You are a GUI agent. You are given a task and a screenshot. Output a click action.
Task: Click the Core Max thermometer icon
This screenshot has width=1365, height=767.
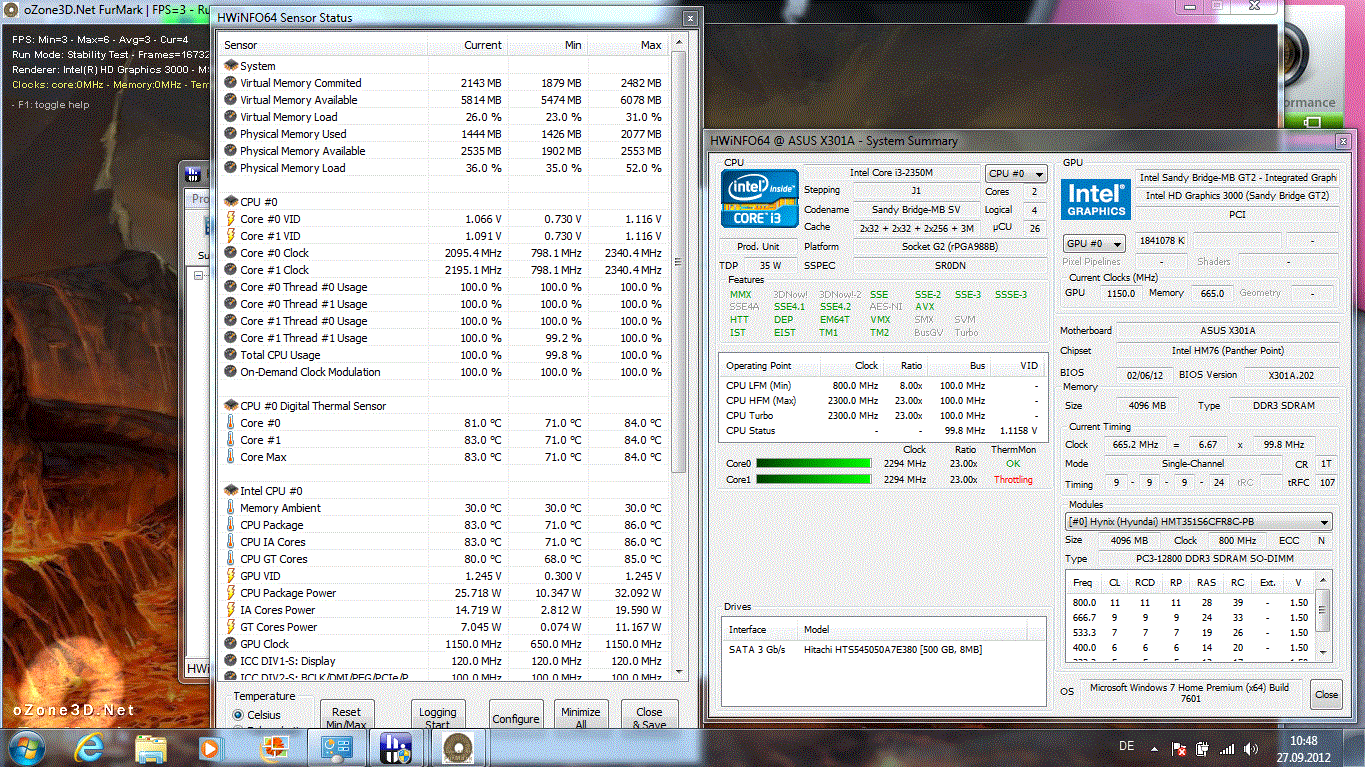pos(231,457)
